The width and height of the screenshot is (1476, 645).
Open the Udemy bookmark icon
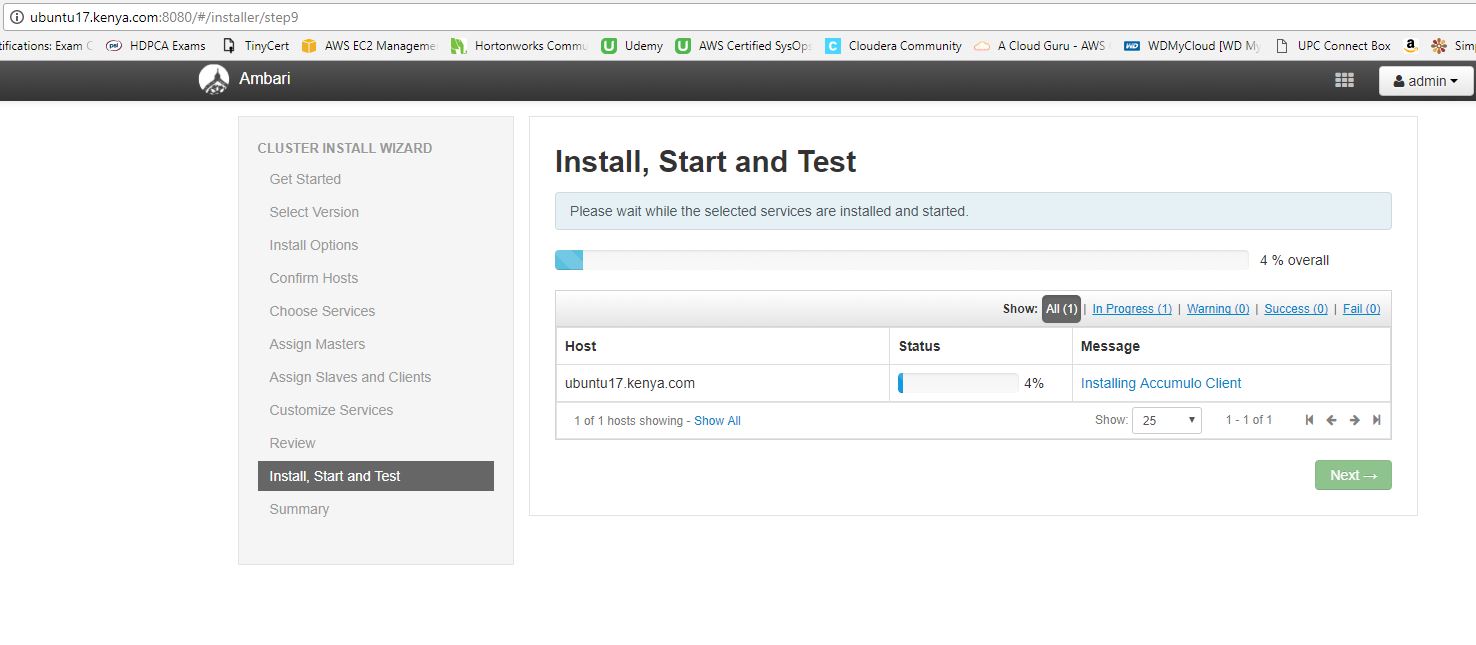[608, 45]
